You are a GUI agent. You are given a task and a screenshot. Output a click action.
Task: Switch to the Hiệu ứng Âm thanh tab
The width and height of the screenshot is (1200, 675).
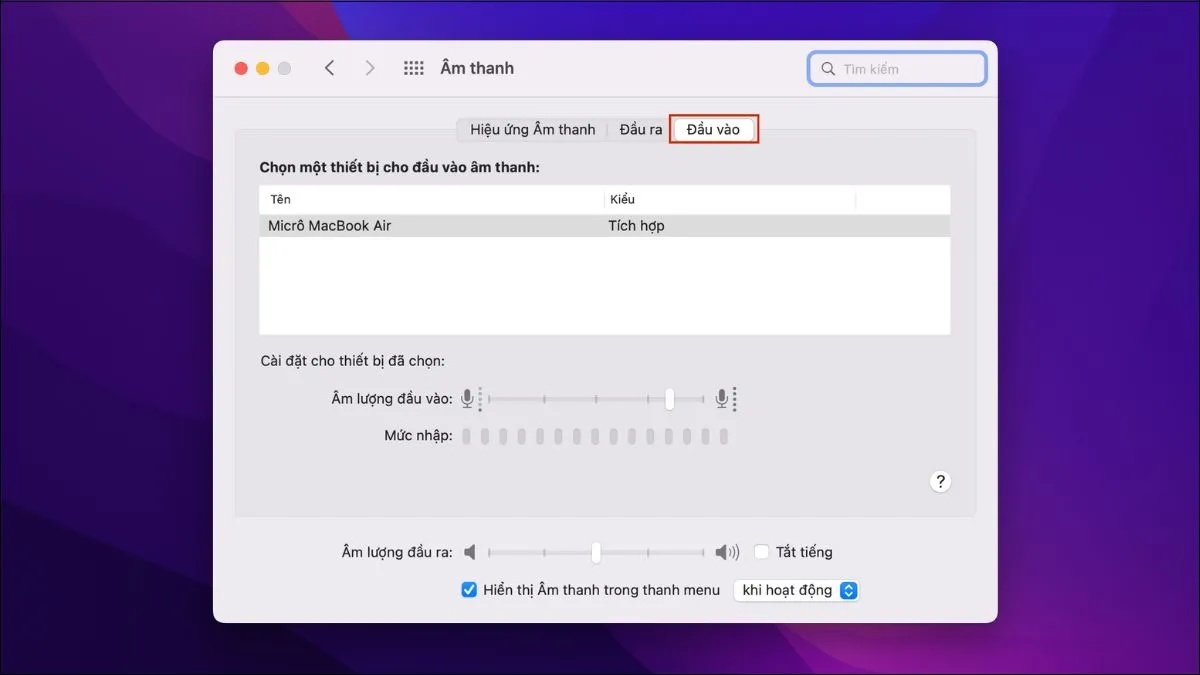click(x=532, y=130)
